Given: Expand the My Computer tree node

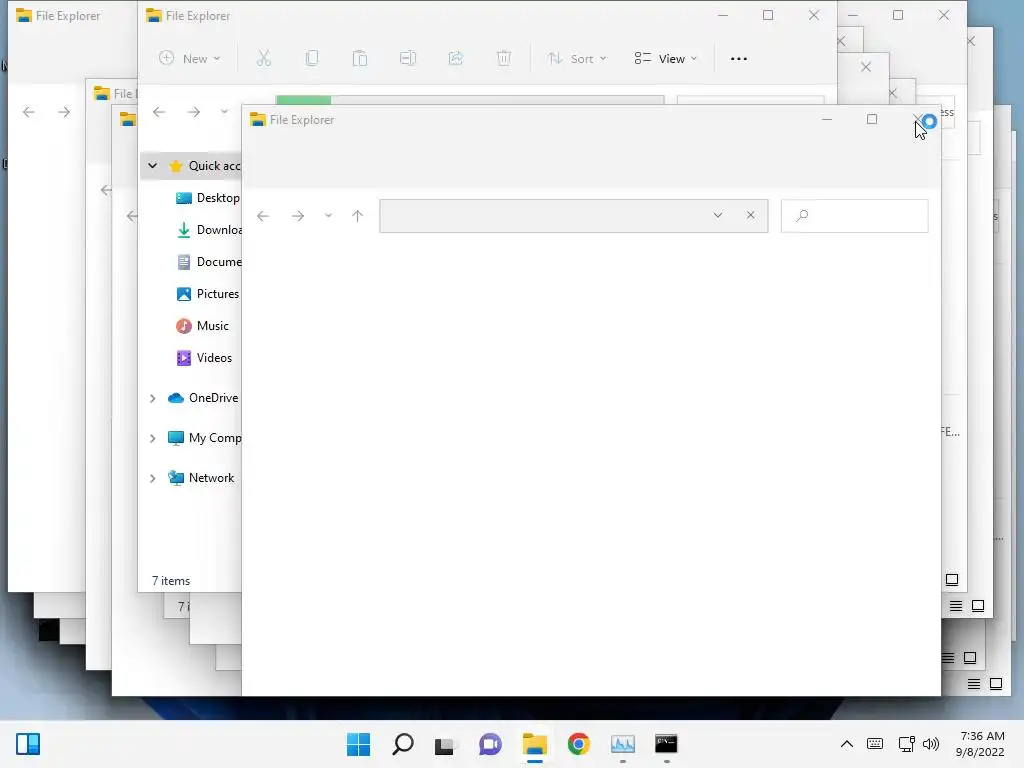Looking at the screenshot, I should (152, 438).
